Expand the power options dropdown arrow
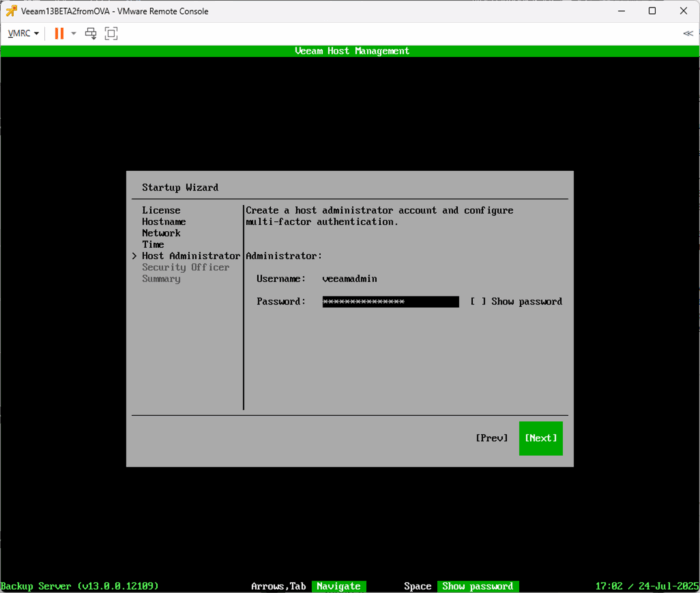The image size is (700, 593). click(x=74, y=33)
